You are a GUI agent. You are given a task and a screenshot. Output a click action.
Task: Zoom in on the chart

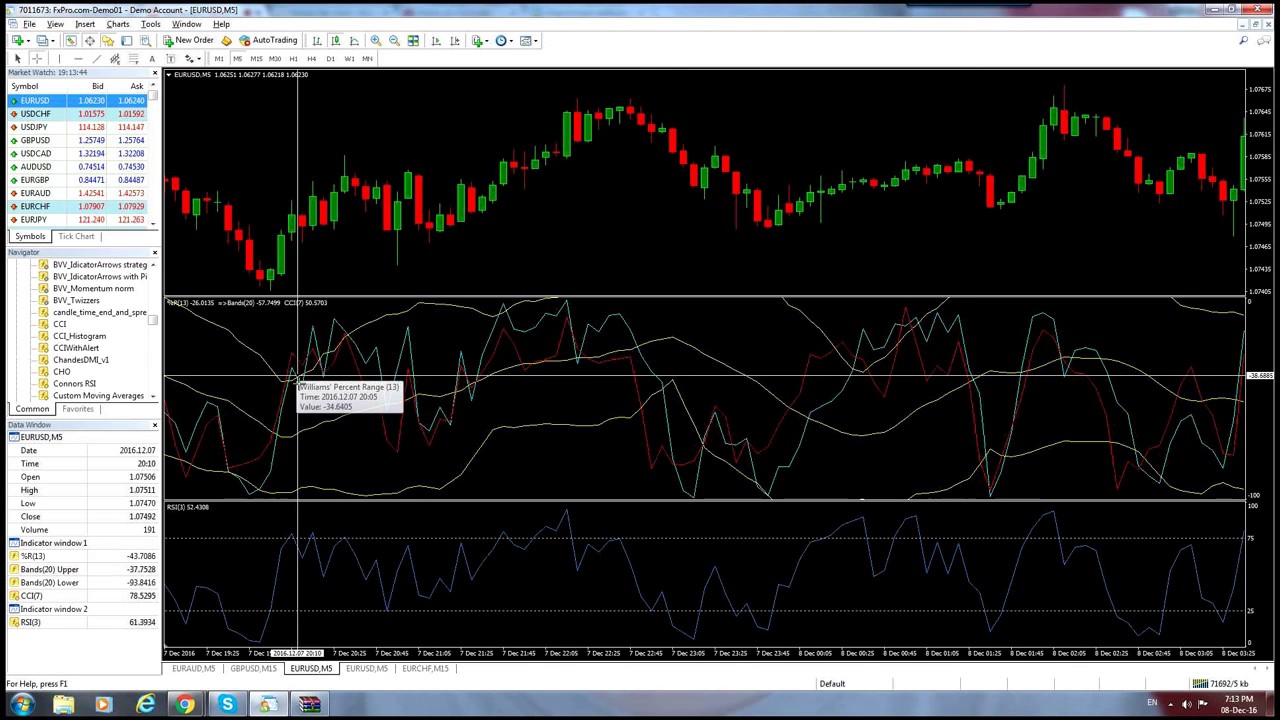(x=375, y=41)
